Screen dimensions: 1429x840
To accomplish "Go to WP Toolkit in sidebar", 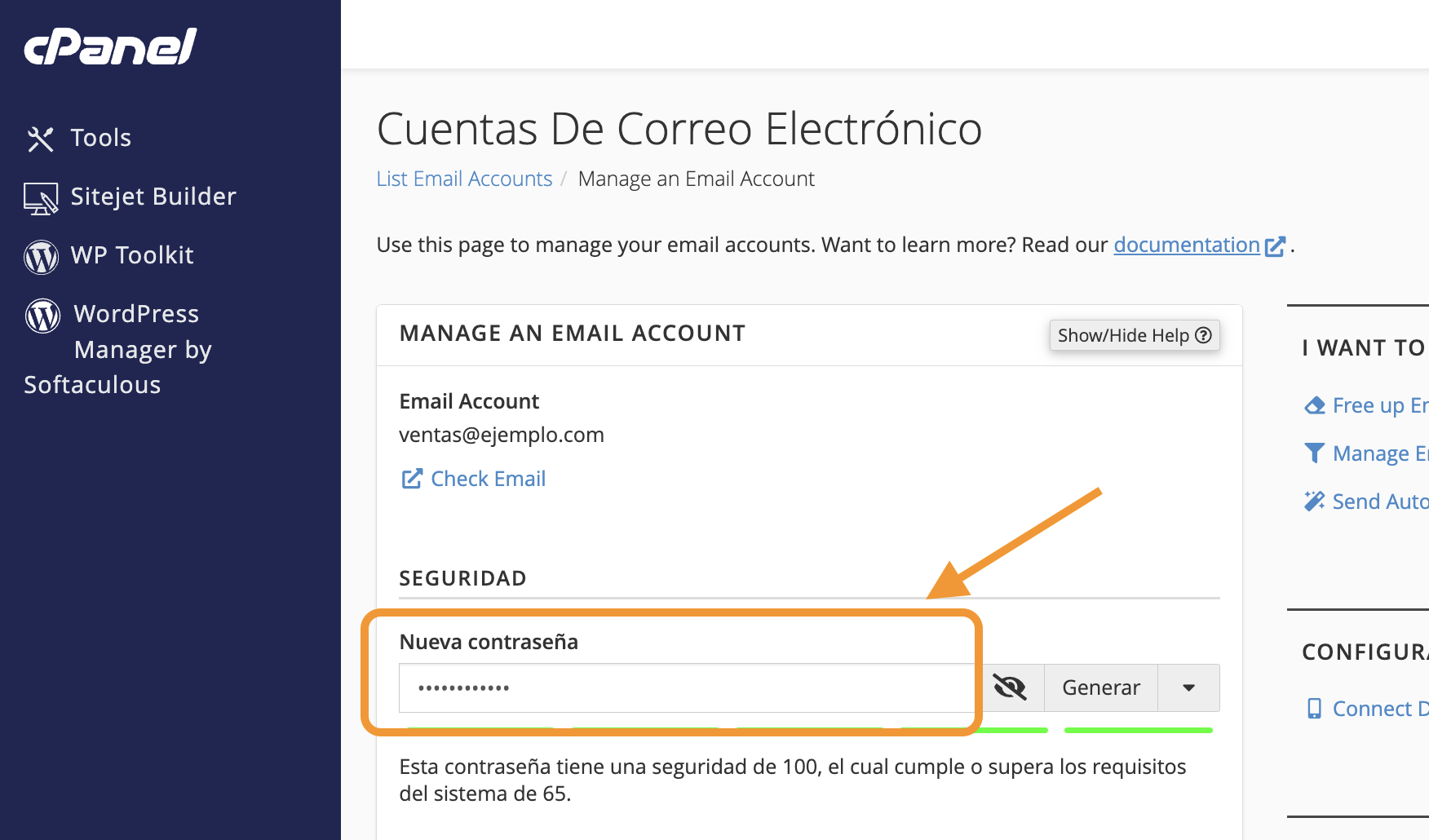I will 132,255.
